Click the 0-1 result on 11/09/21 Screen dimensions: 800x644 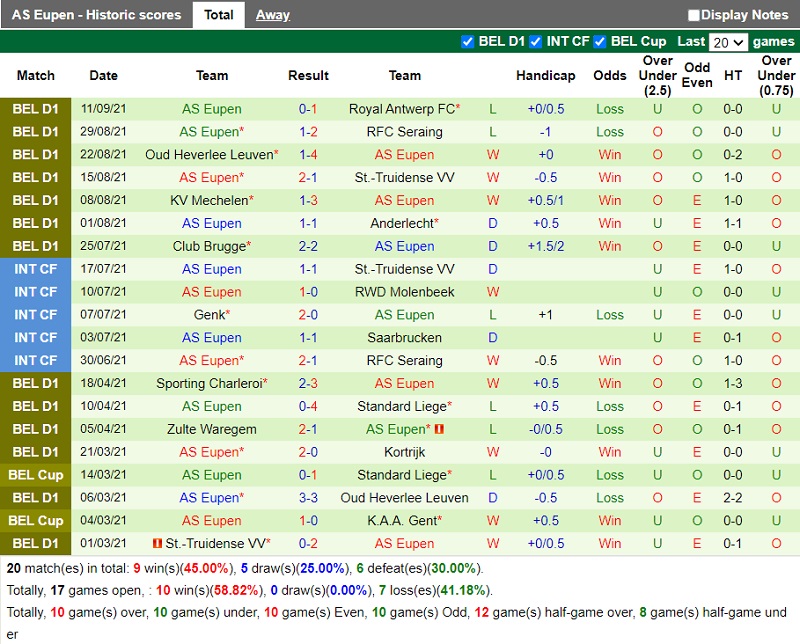tap(308, 109)
